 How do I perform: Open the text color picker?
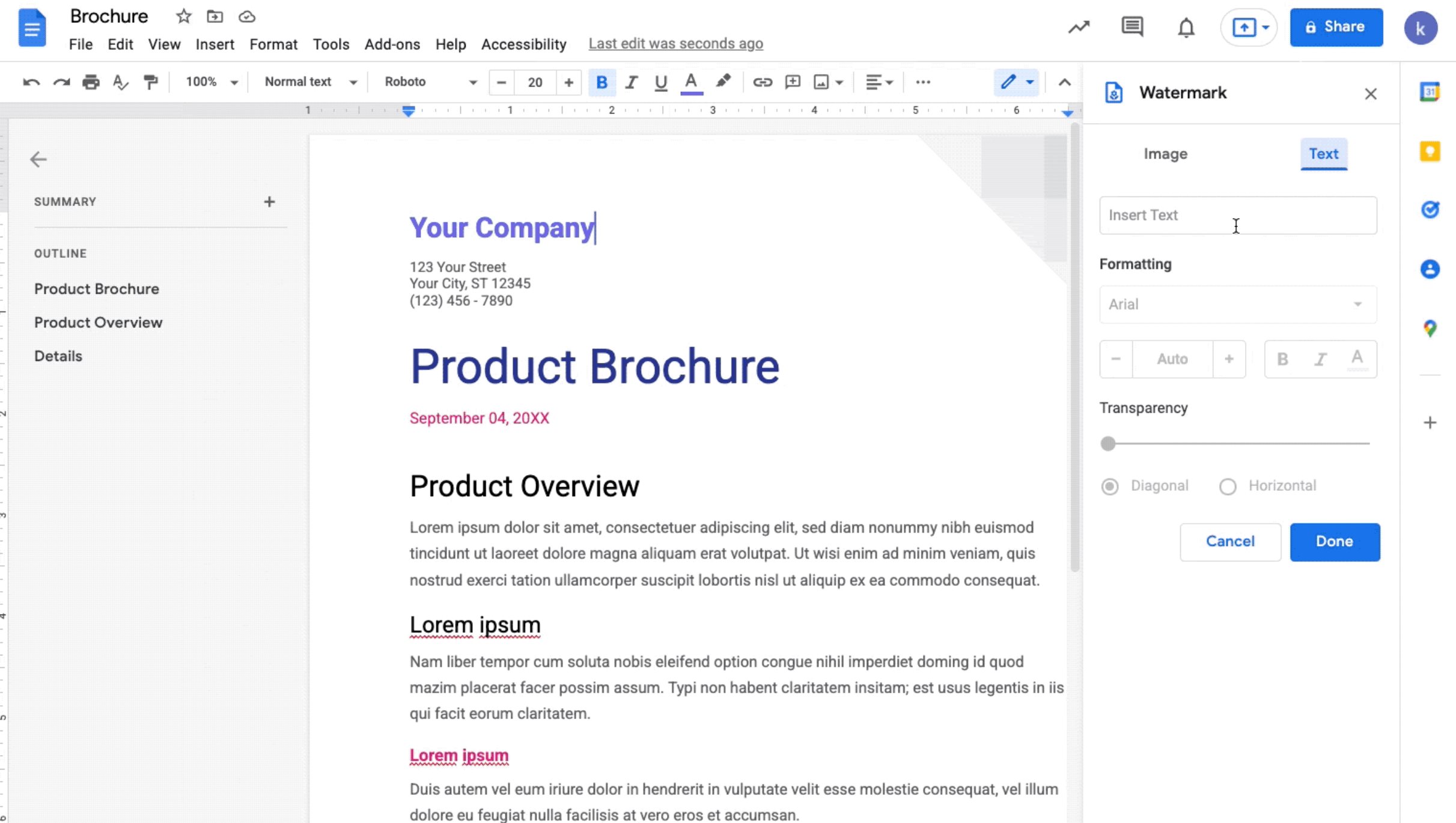(x=692, y=82)
